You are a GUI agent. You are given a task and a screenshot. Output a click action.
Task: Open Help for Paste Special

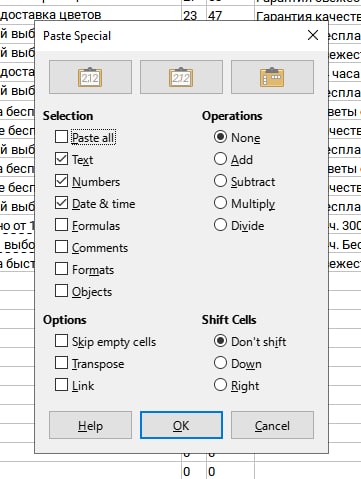(90, 425)
